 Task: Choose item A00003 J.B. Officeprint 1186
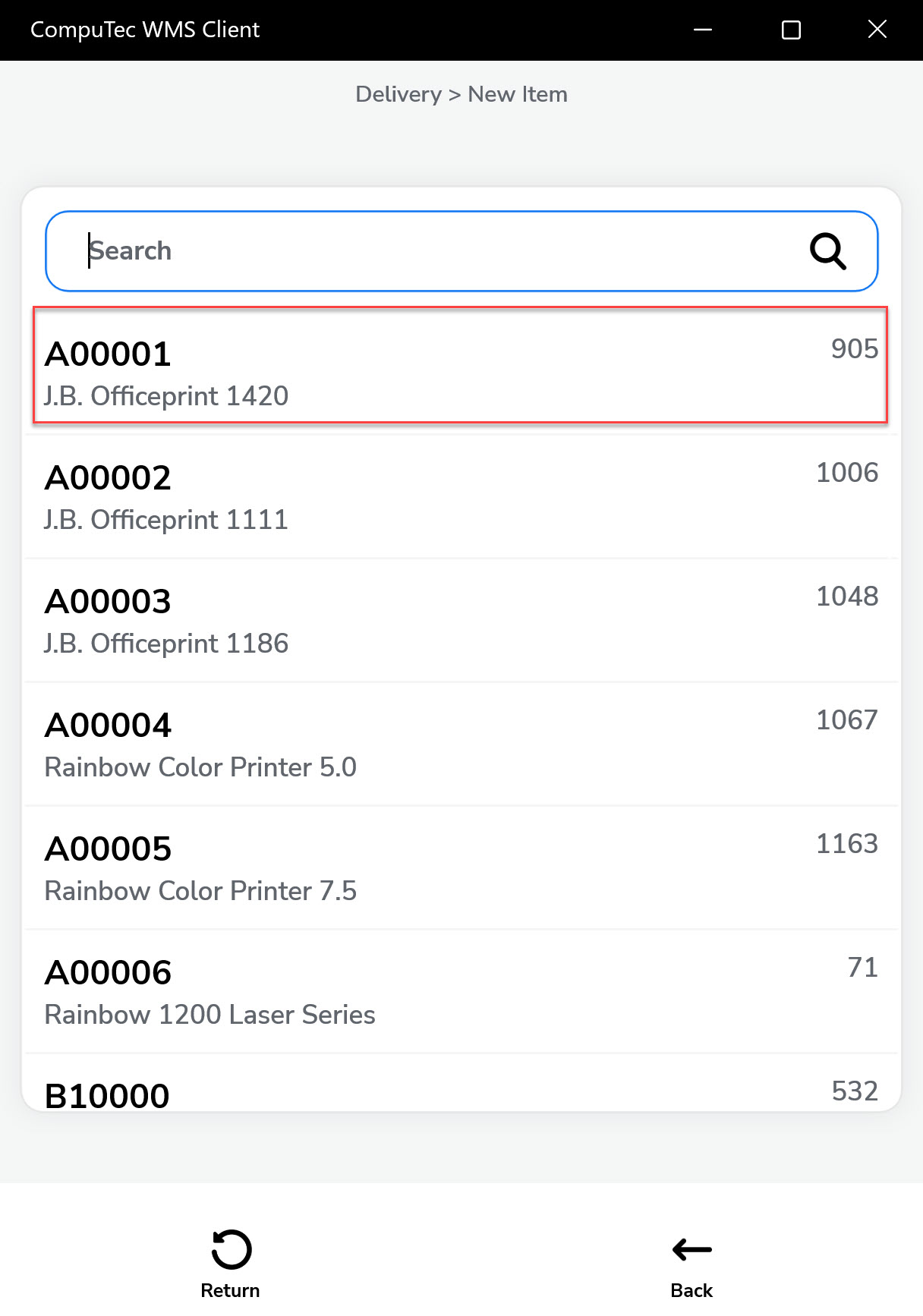click(x=460, y=621)
